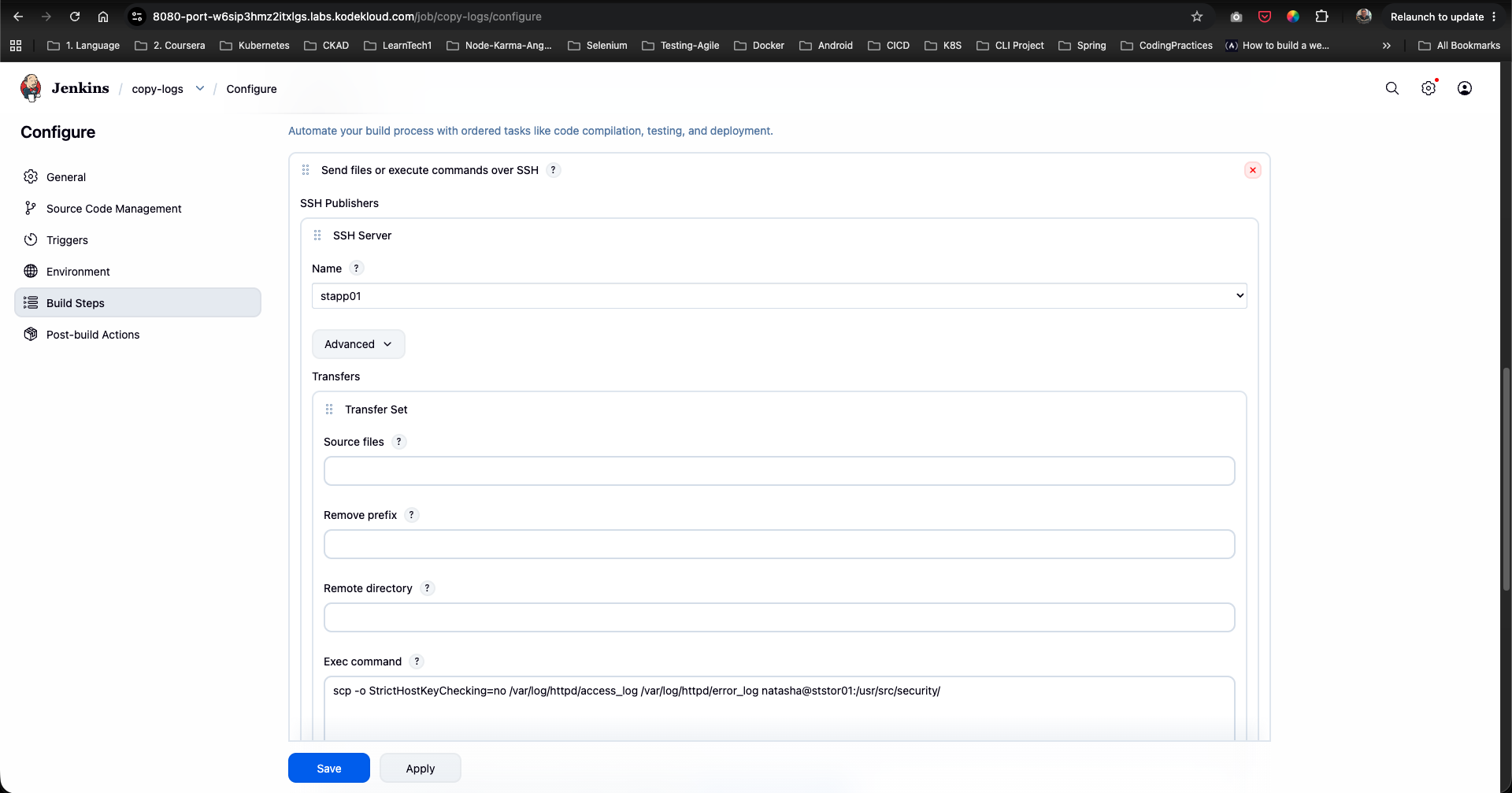1512x793 pixels.
Task: Bookmark this page with star icon
Action: click(1197, 17)
